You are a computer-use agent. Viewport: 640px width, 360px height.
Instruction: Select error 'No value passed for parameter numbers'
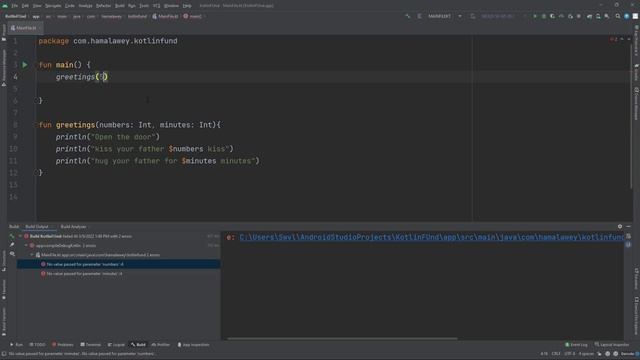[119, 264]
